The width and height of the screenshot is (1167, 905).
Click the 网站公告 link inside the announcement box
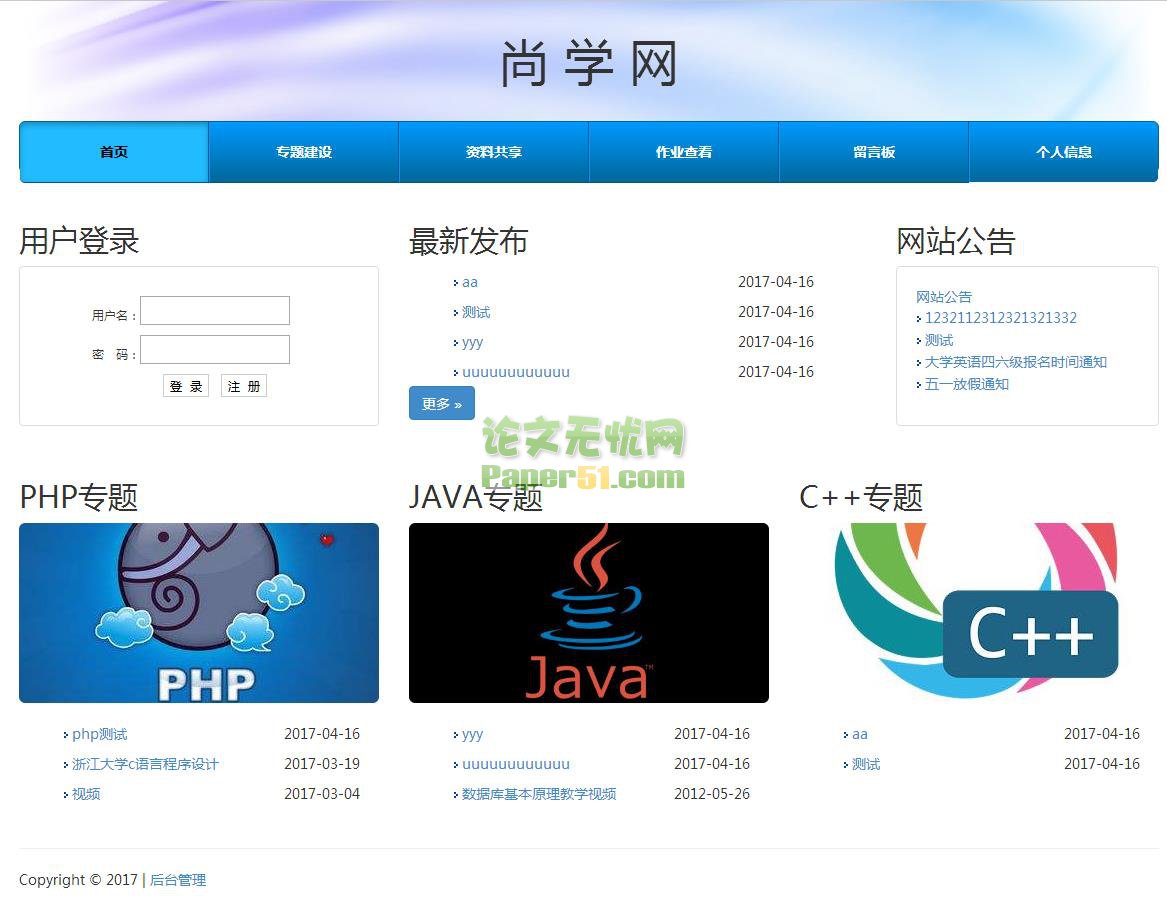(944, 296)
